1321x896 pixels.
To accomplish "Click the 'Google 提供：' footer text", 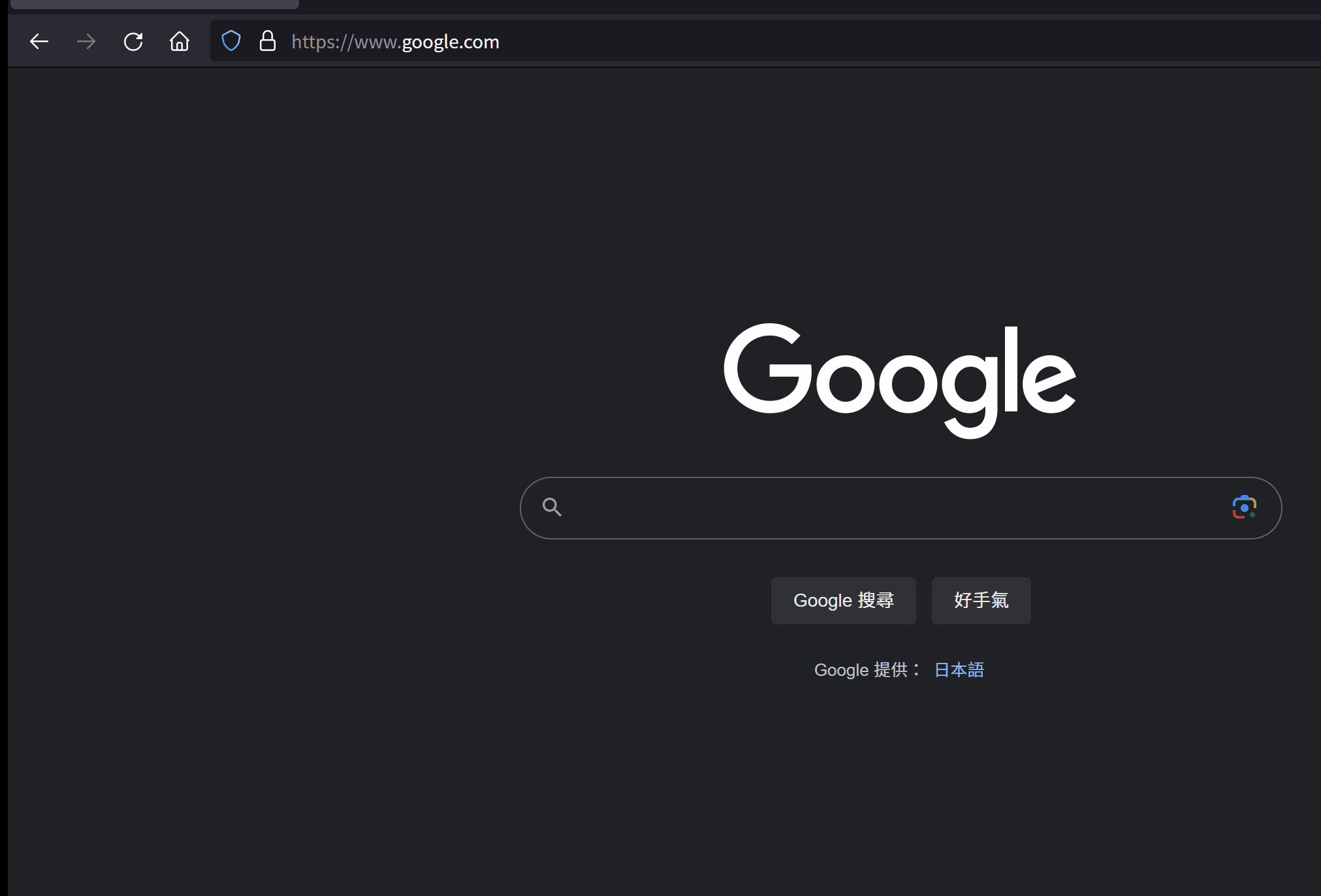I will pyautogui.click(x=867, y=669).
